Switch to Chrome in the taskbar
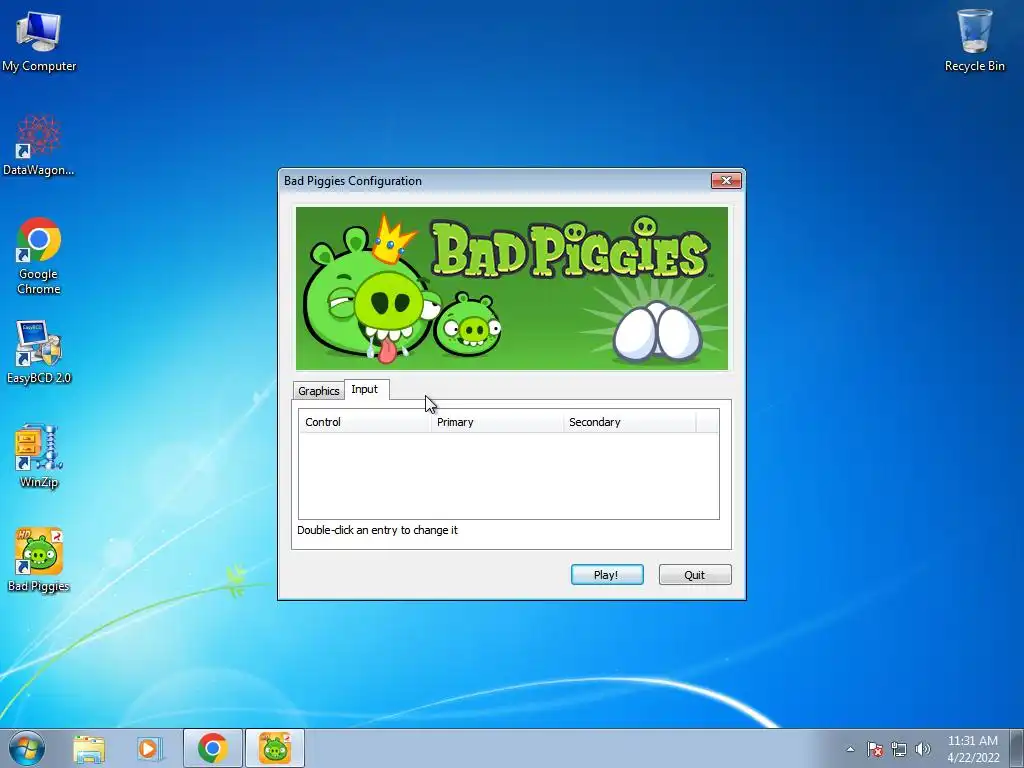The width and height of the screenshot is (1024, 768). (x=212, y=748)
